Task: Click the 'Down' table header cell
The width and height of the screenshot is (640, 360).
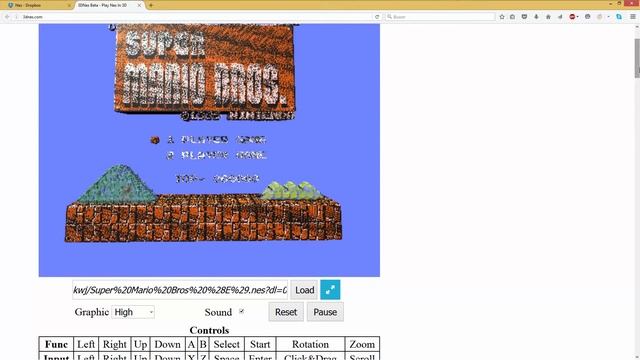Action: [x=167, y=344]
